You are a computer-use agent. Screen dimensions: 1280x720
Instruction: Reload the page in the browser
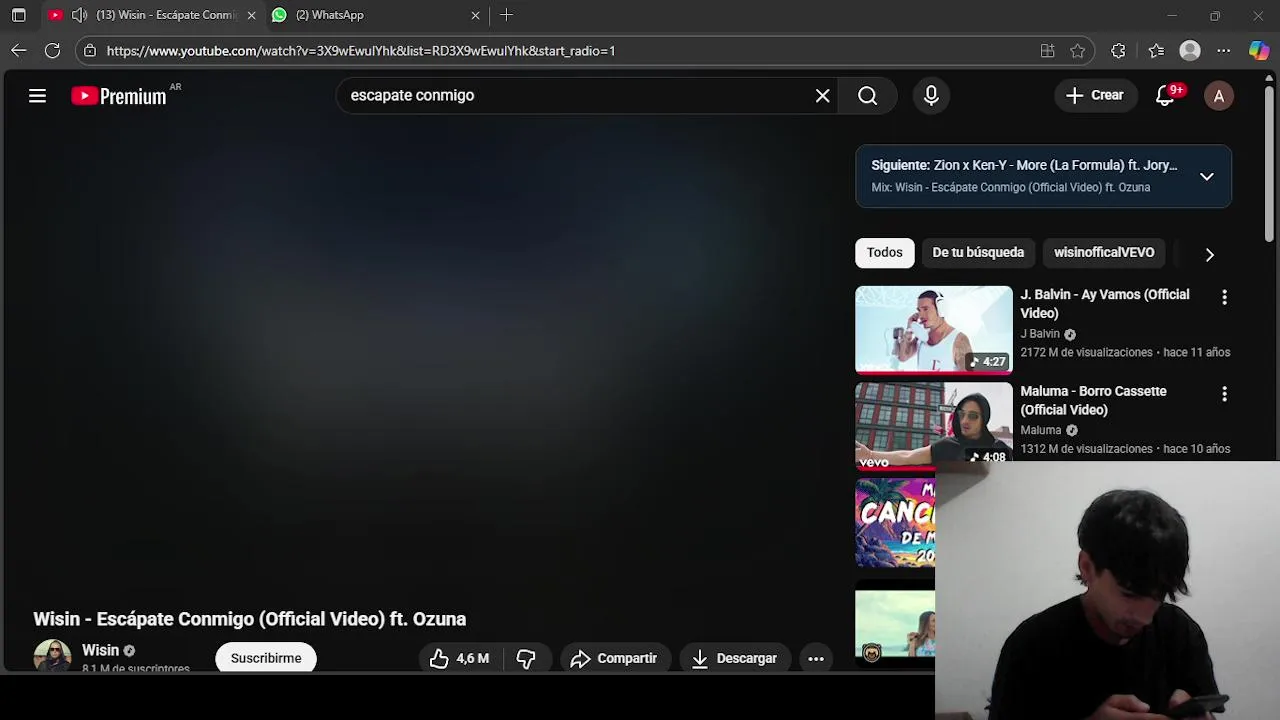tap(53, 50)
